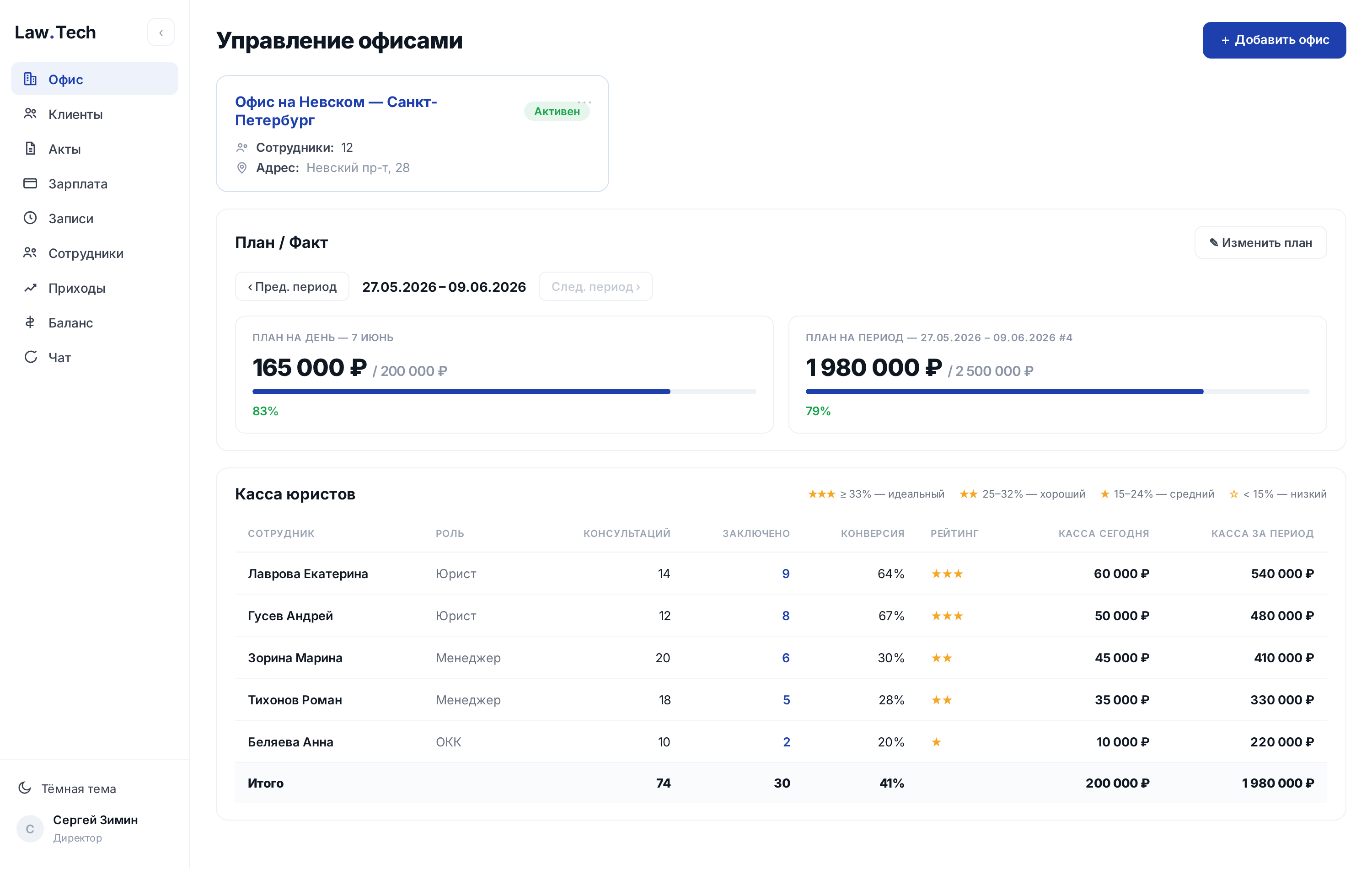The image size is (1372, 869).
Task: Click the Конверсия column header
Action: pos(872,533)
